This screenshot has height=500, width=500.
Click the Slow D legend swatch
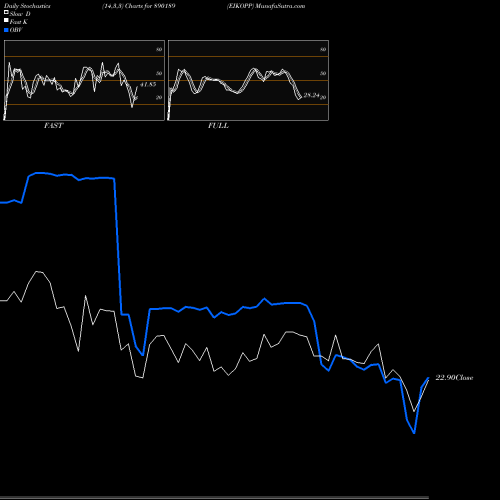tap(6, 13)
